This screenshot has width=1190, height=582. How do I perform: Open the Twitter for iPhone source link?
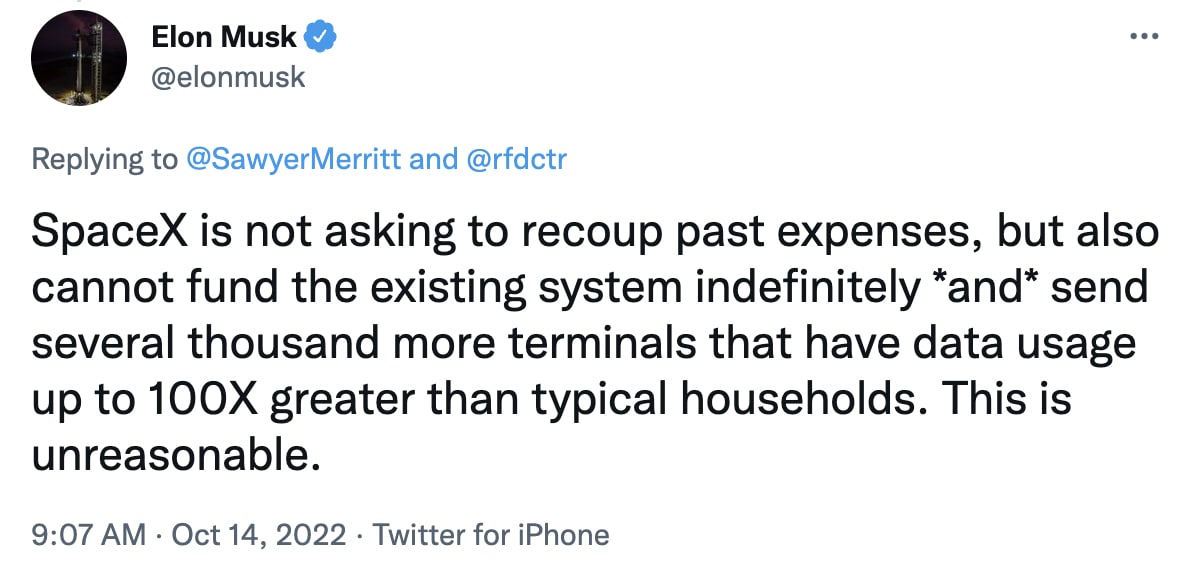click(x=491, y=535)
